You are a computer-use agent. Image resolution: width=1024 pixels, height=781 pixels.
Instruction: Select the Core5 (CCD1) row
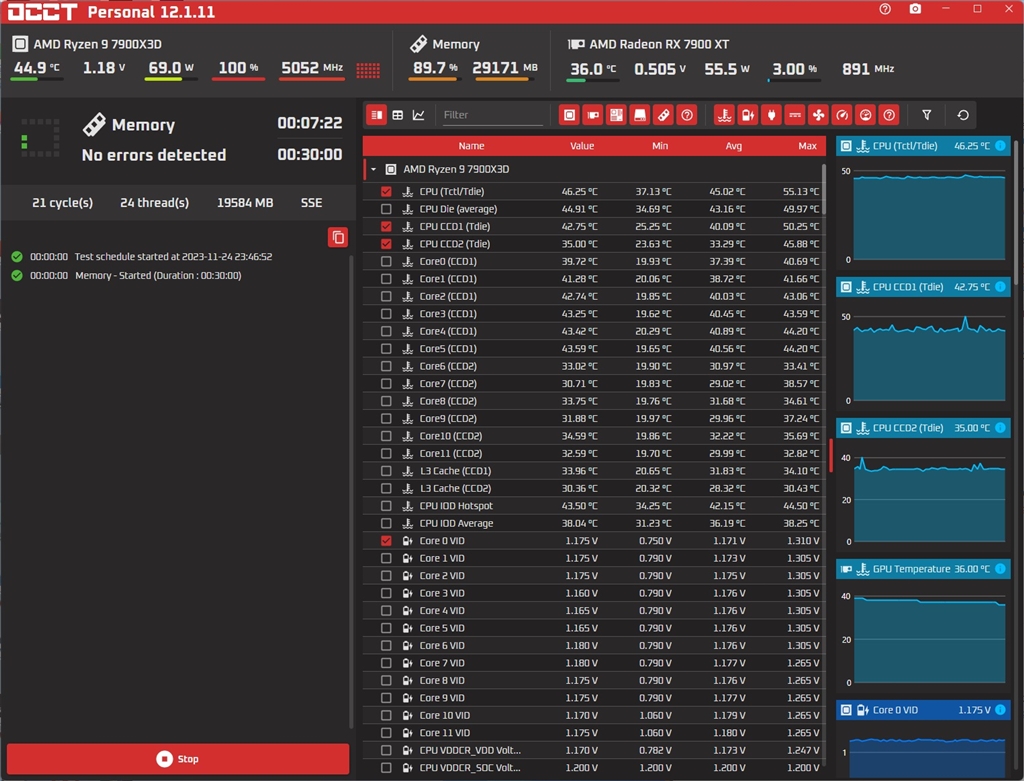click(593, 349)
